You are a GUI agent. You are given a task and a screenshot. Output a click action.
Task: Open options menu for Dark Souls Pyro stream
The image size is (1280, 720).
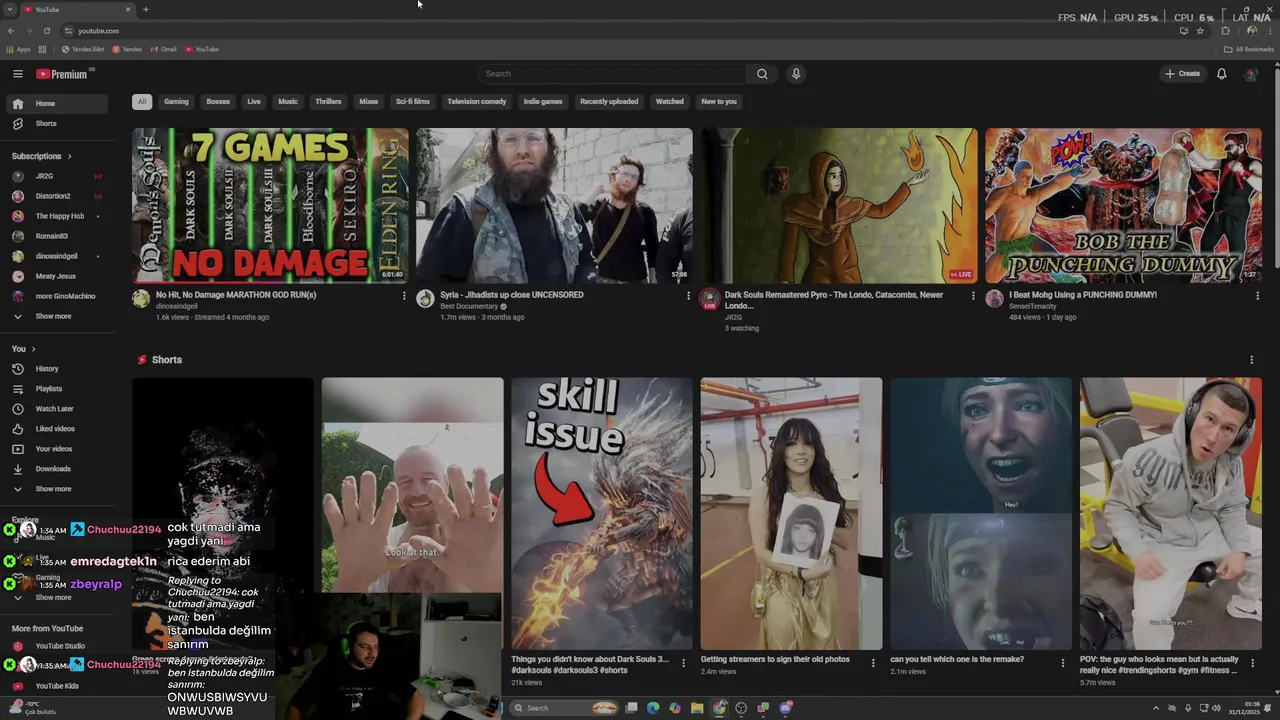(973, 296)
